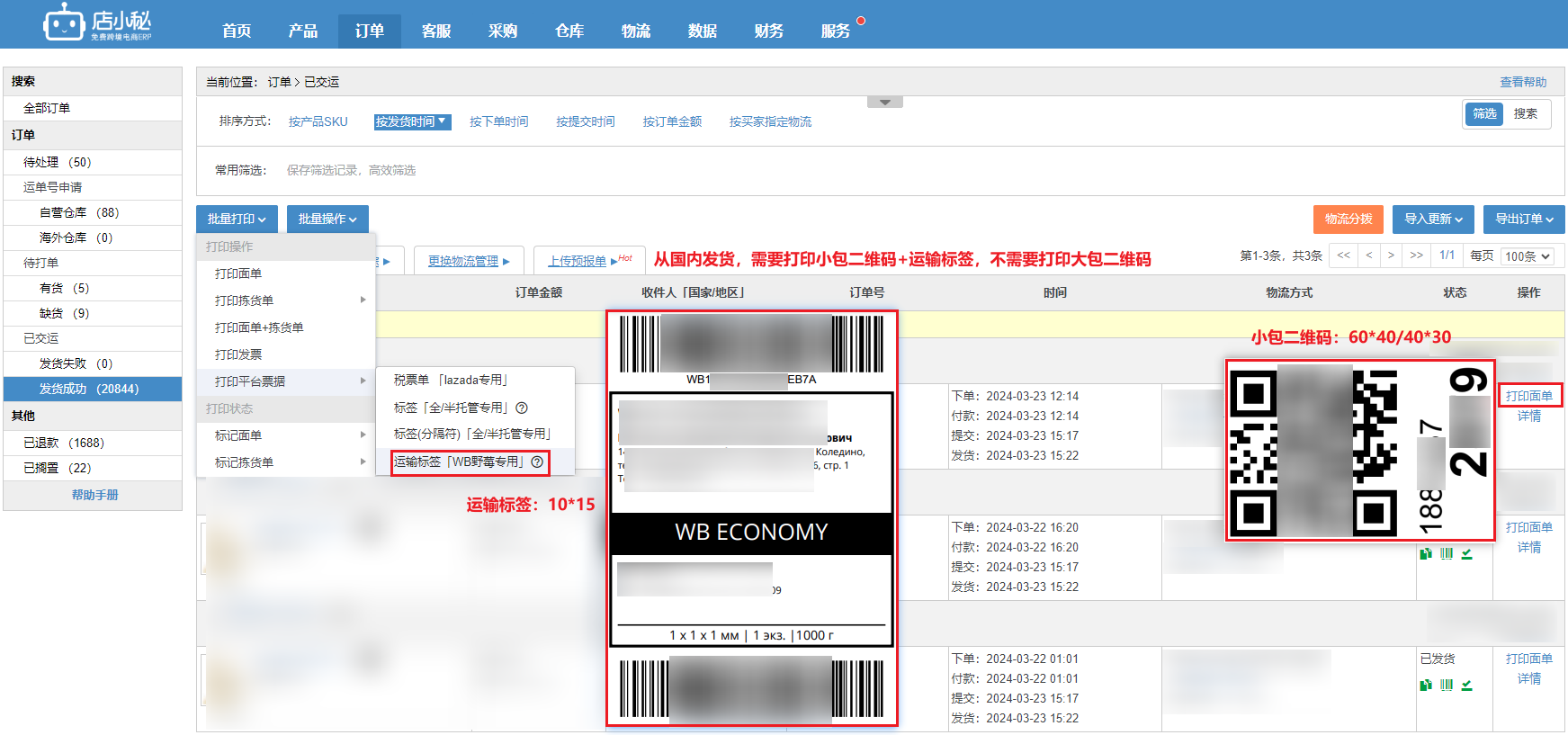Collapse the filter panel with the gray arrow tab

pyautogui.click(x=885, y=103)
